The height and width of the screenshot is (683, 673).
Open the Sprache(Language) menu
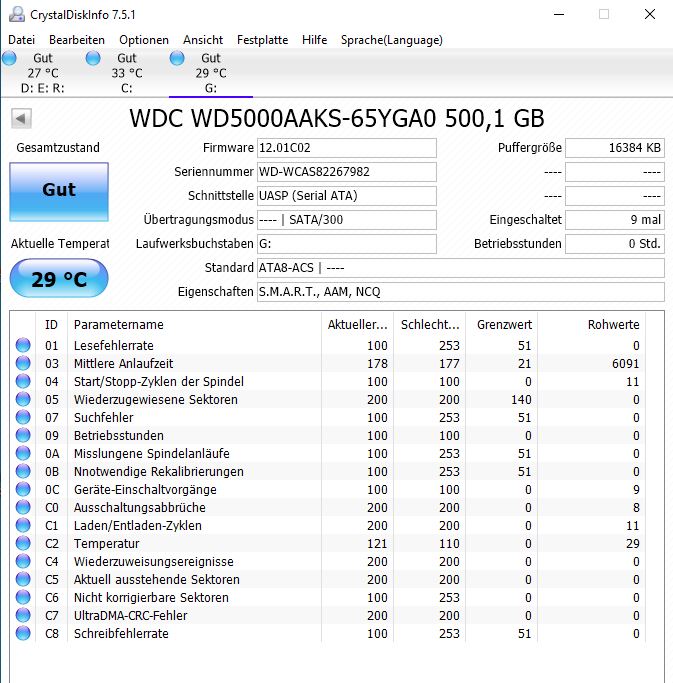pos(392,40)
